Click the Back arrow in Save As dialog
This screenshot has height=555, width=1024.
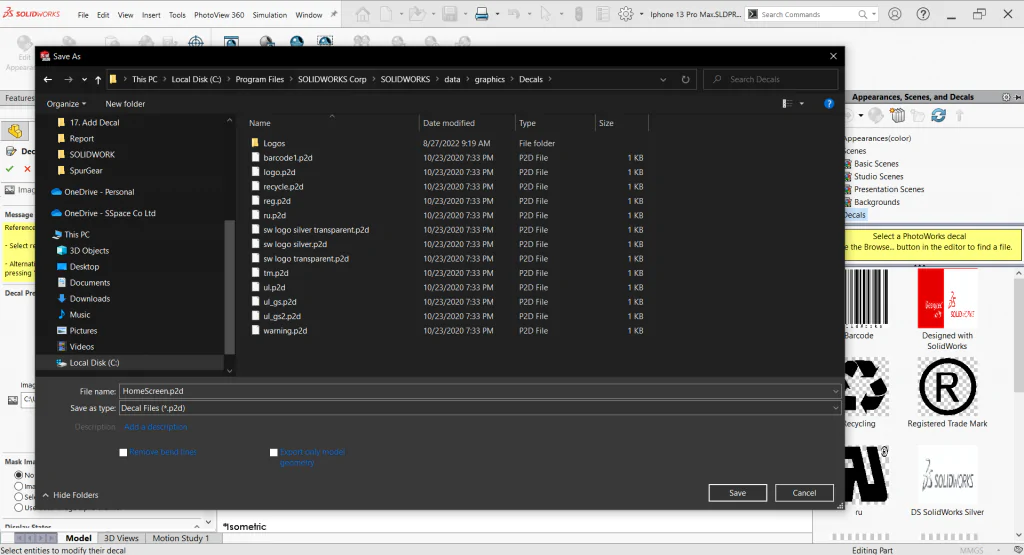[x=48, y=80]
